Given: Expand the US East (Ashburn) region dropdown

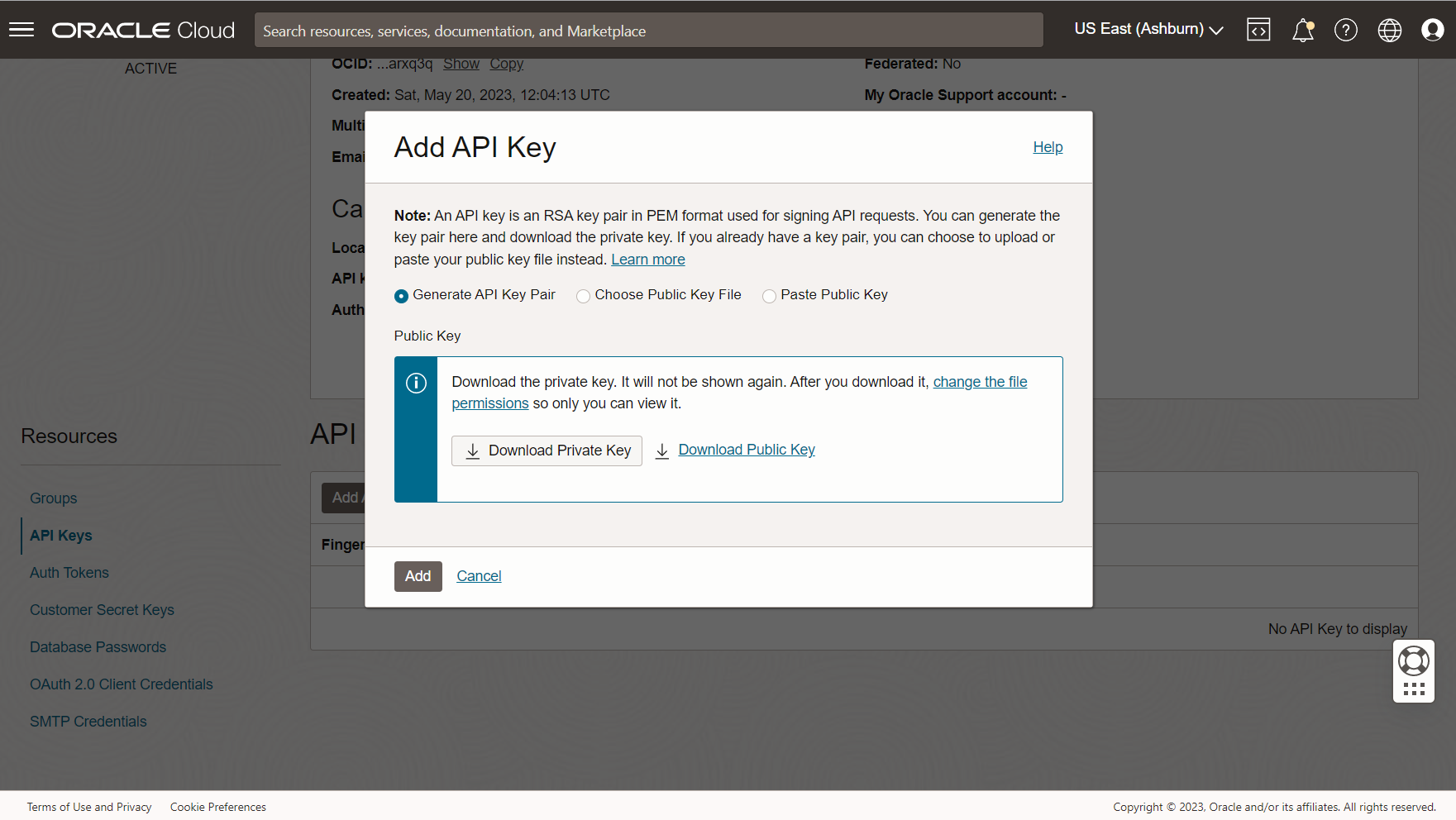Looking at the screenshot, I should click(x=1148, y=30).
